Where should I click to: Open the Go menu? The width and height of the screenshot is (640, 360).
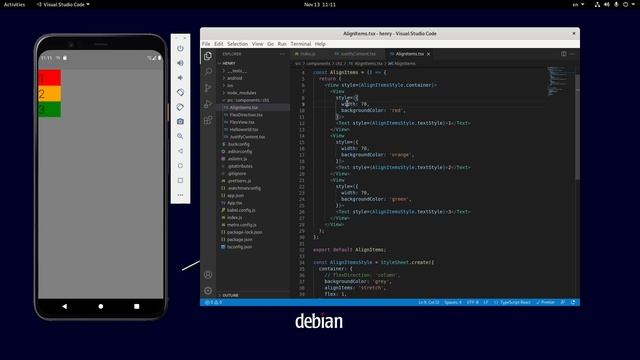click(271, 44)
